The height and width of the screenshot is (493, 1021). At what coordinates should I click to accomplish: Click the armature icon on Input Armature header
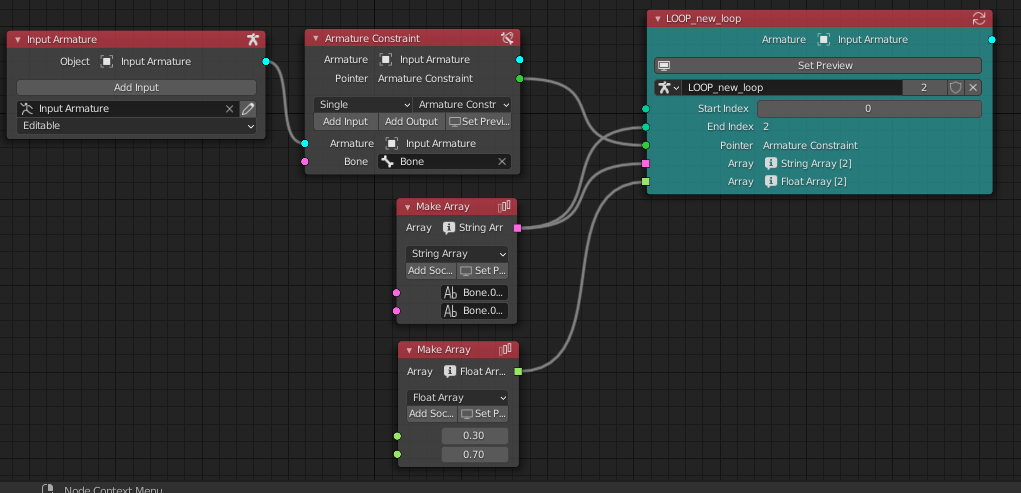(x=253, y=40)
